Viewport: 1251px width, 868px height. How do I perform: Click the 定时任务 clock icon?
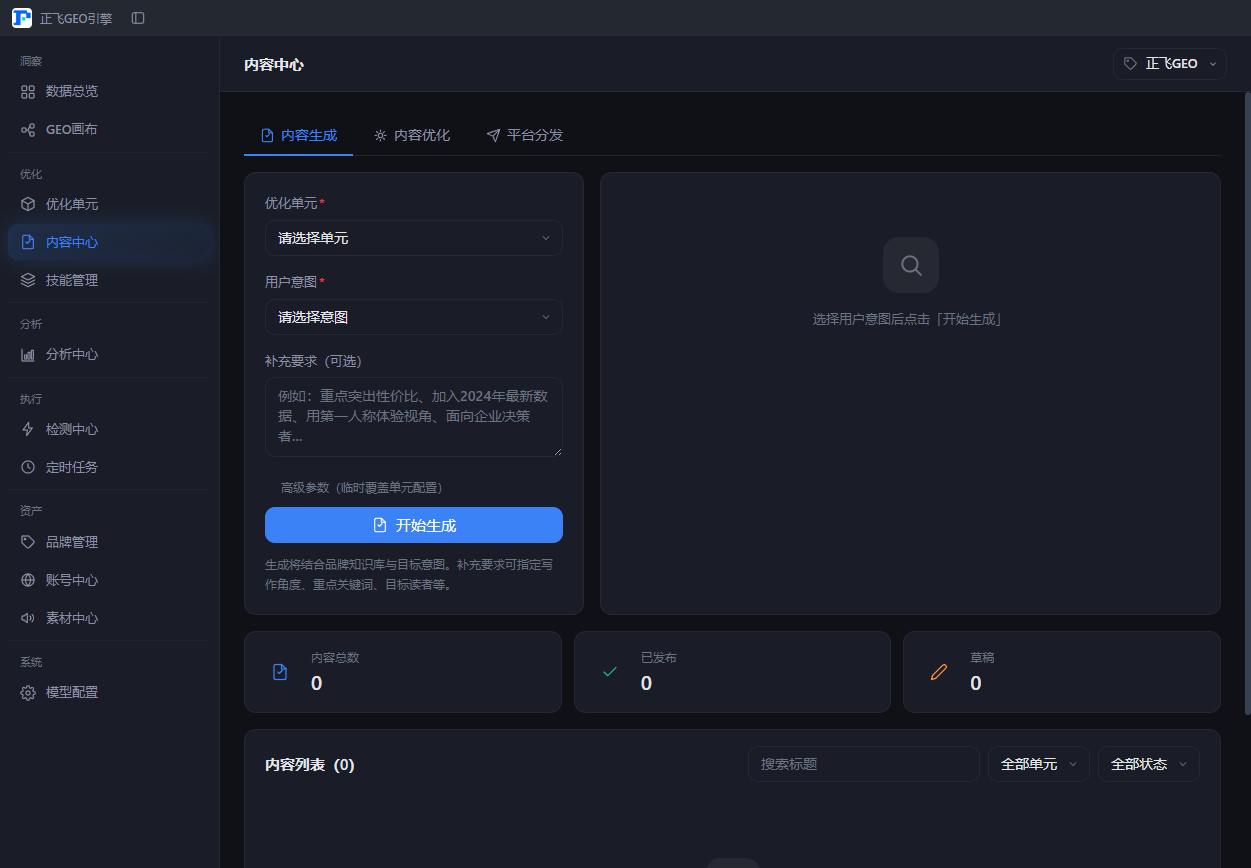coord(28,467)
